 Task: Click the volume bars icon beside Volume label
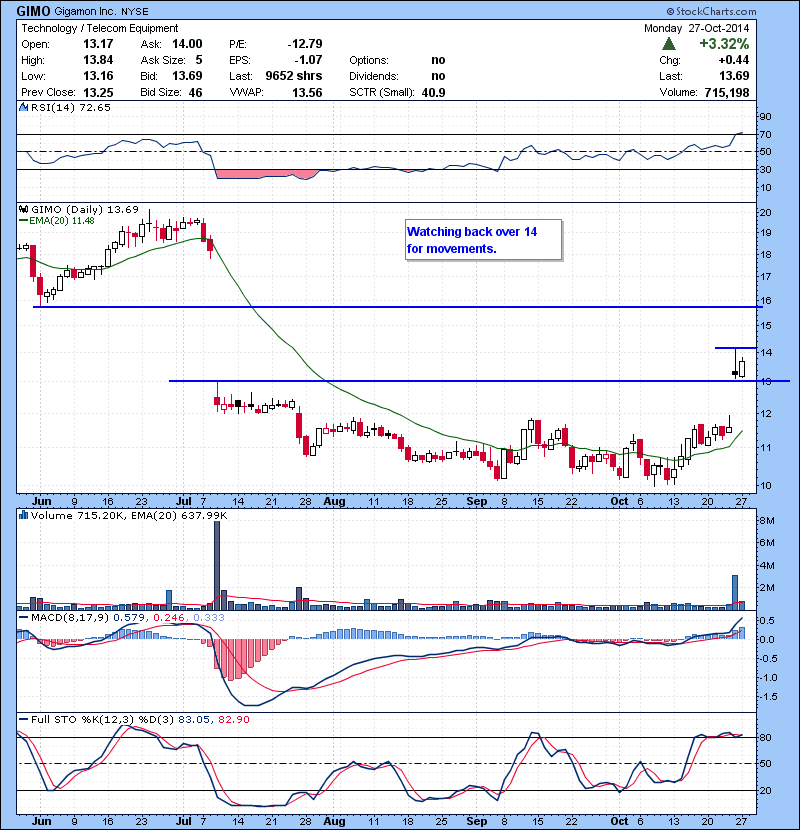pyautogui.click(x=23, y=515)
